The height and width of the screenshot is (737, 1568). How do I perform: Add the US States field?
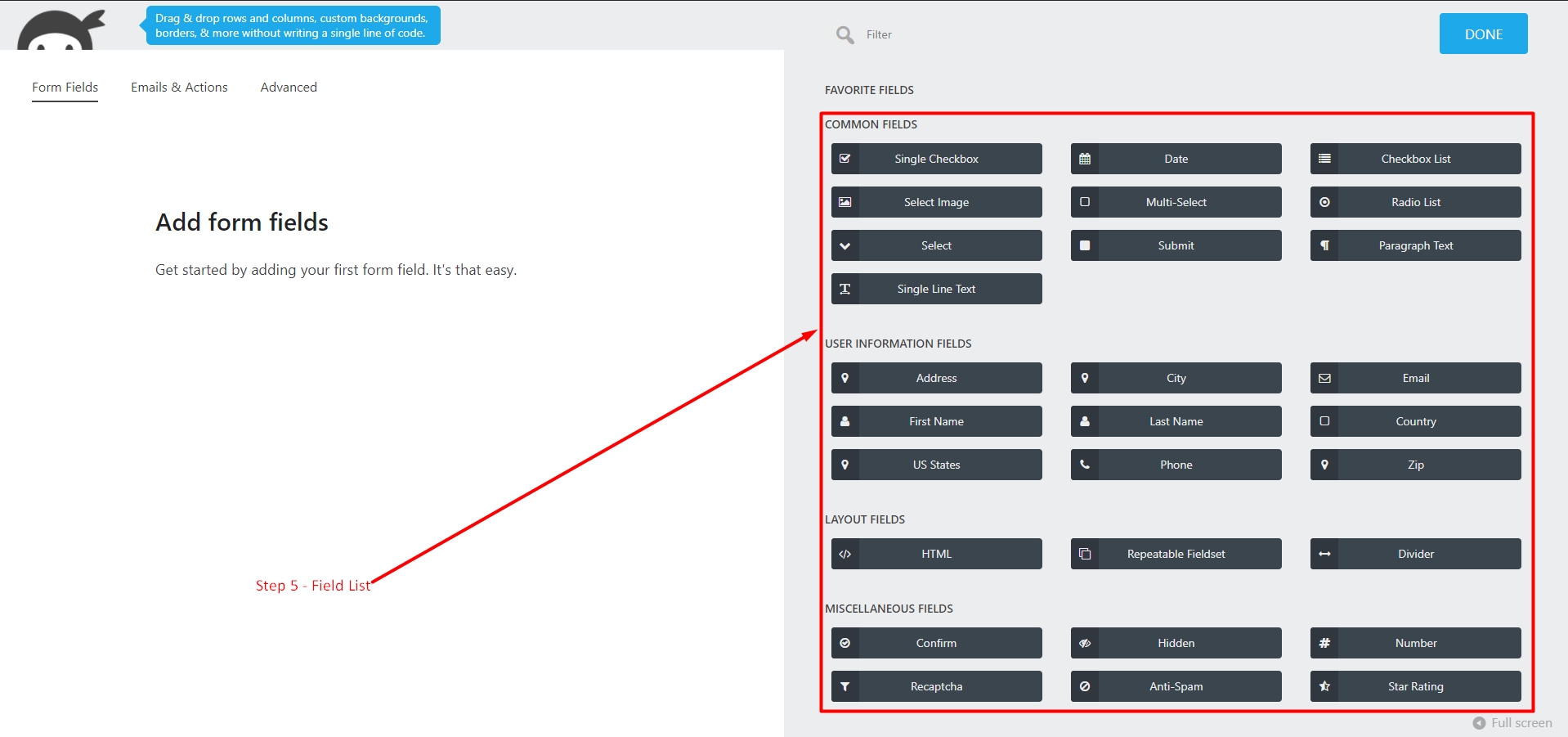[x=936, y=465]
